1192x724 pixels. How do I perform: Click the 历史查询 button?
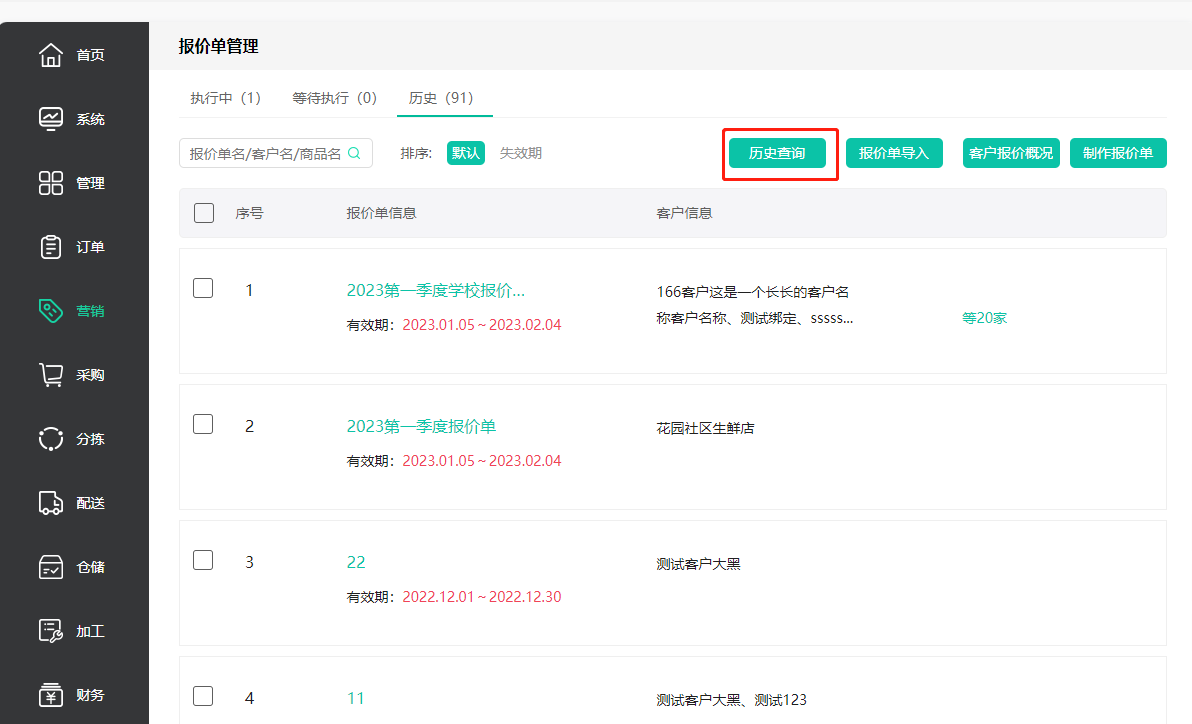click(780, 154)
